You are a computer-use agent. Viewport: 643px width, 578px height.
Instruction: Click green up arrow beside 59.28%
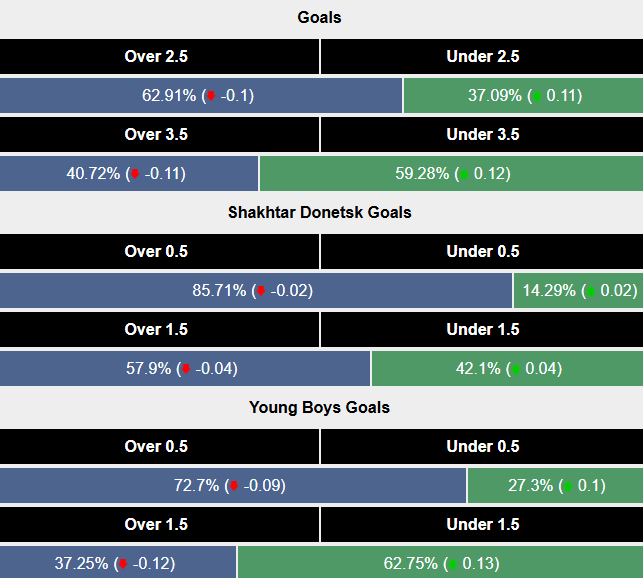[x=464, y=174]
